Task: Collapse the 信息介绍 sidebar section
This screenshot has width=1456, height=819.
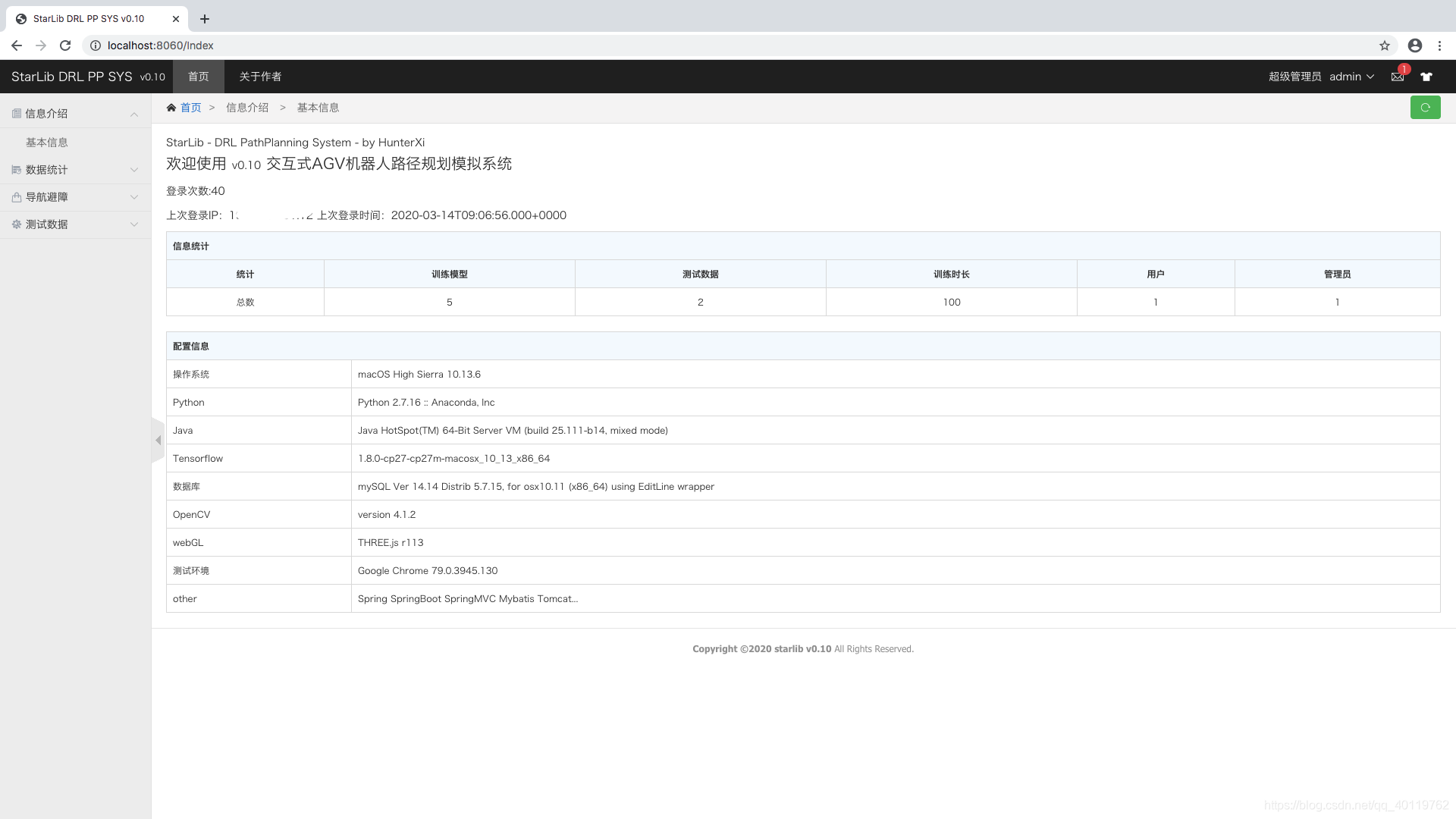Action: (x=75, y=114)
